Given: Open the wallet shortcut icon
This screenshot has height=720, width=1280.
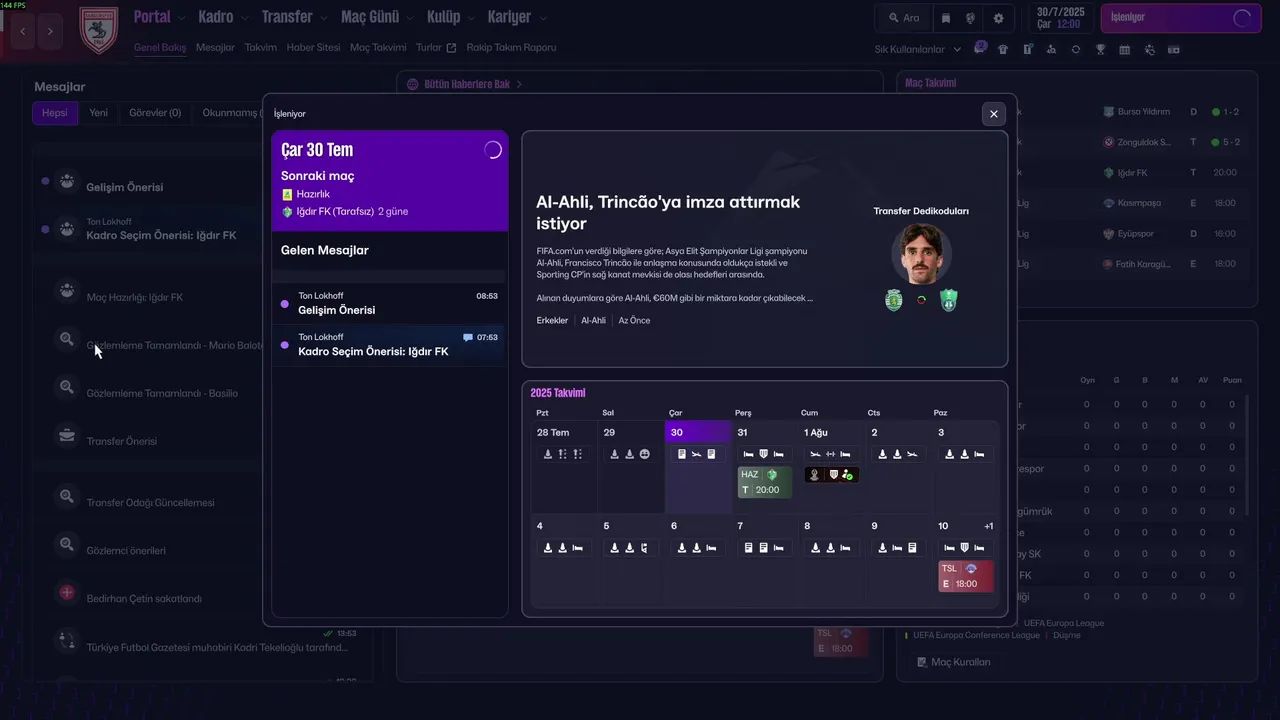Looking at the screenshot, I should (1173, 49).
